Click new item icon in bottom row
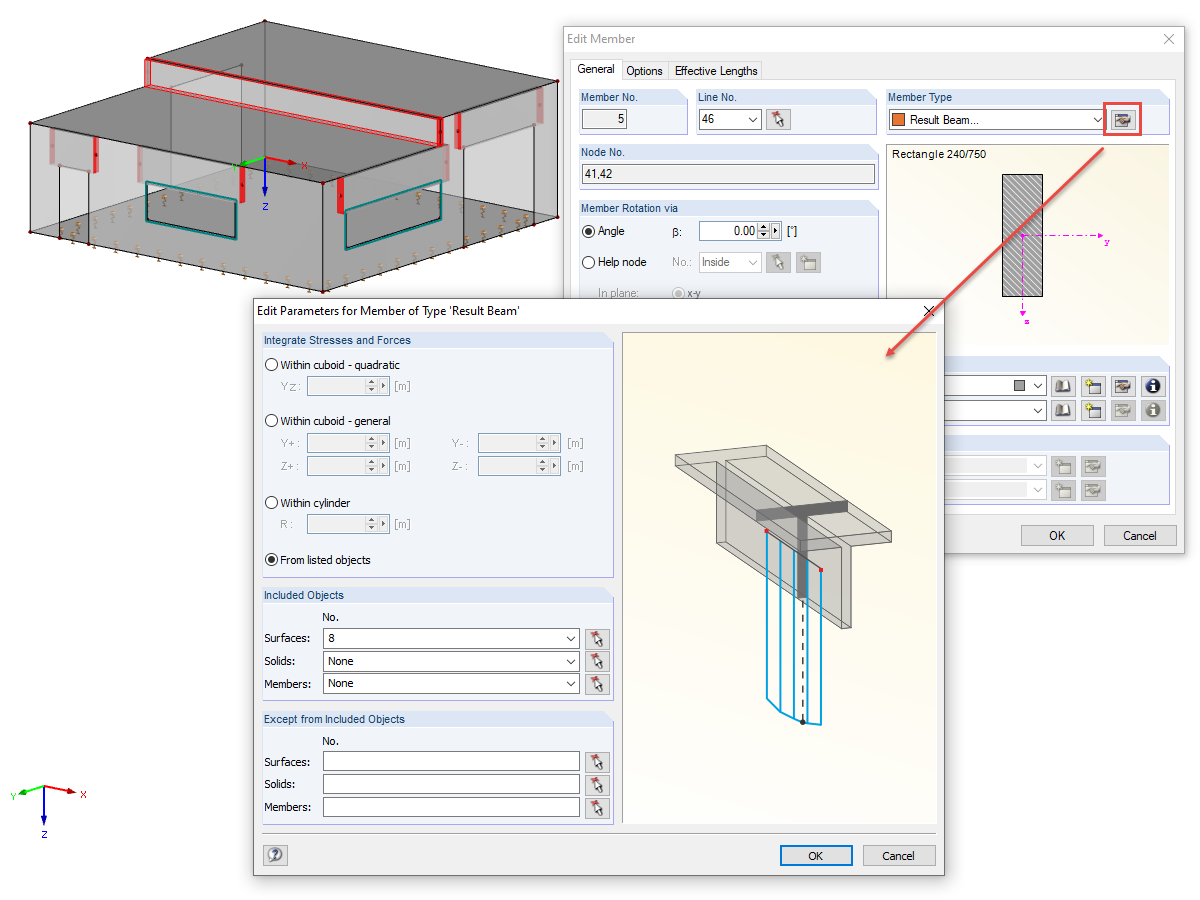Screen dimensions: 1200x900 (1063, 490)
